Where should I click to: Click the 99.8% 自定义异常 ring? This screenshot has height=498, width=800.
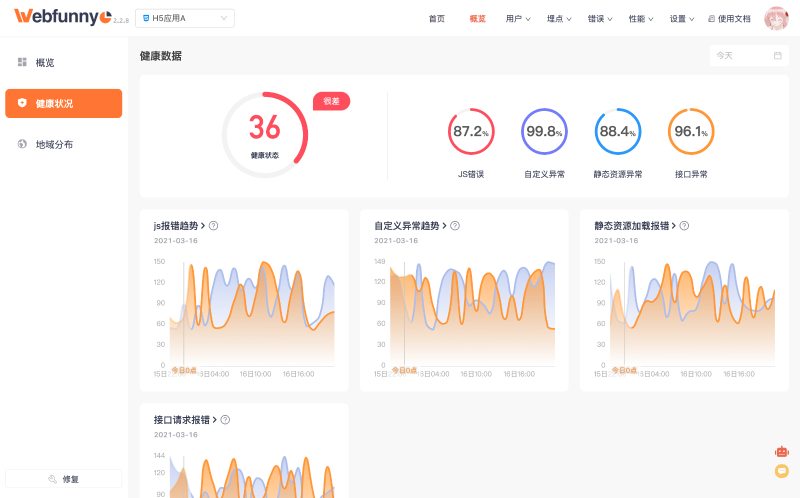pyautogui.click(x=544, y=131)
